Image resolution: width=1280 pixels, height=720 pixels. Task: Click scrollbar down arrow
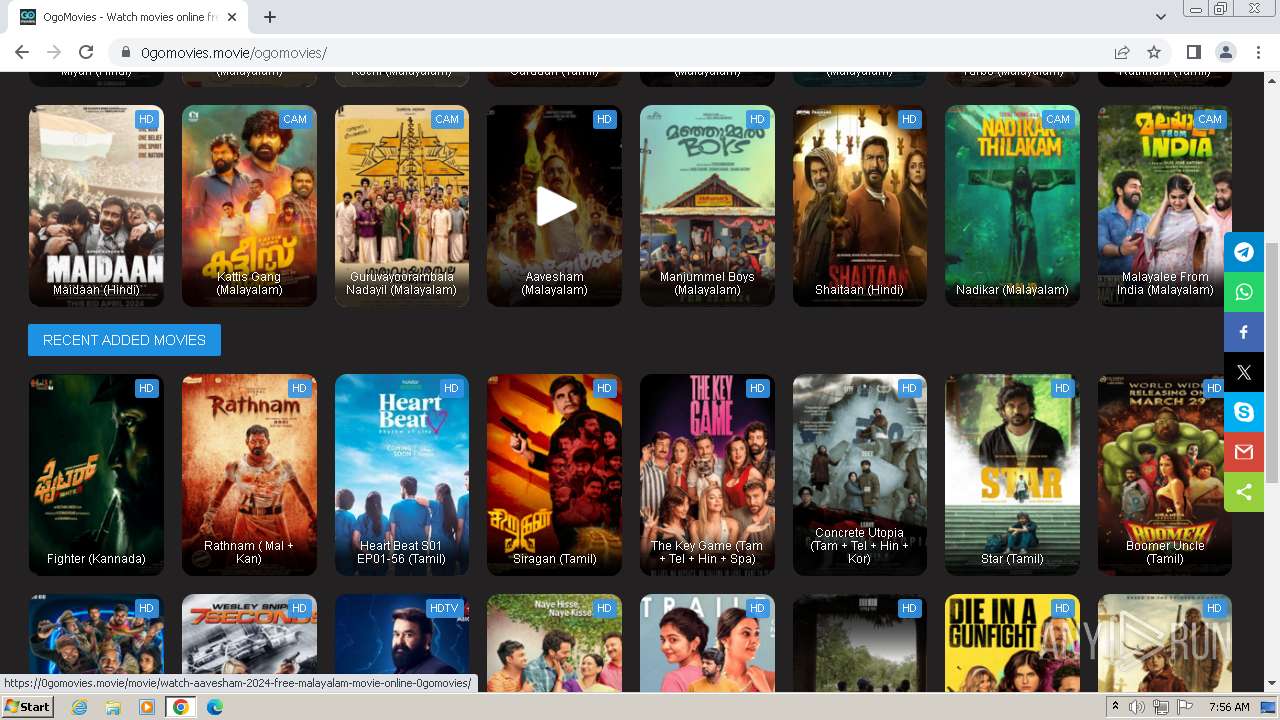coord(1272,684)
